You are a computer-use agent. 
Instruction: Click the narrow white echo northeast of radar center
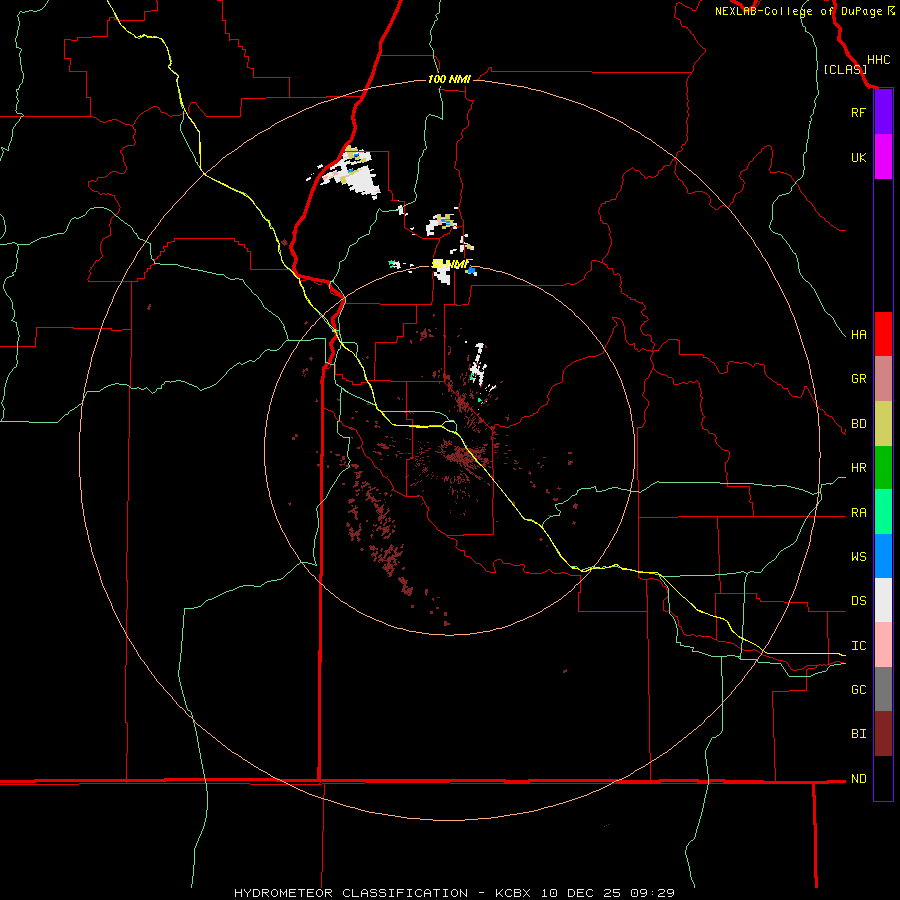point(479,364)
